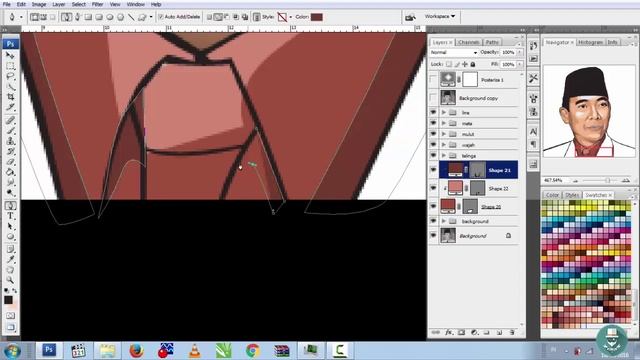Screen dimensions: 640x360
Task: Select the Eraser tool
Action: (x=10, y=162)
